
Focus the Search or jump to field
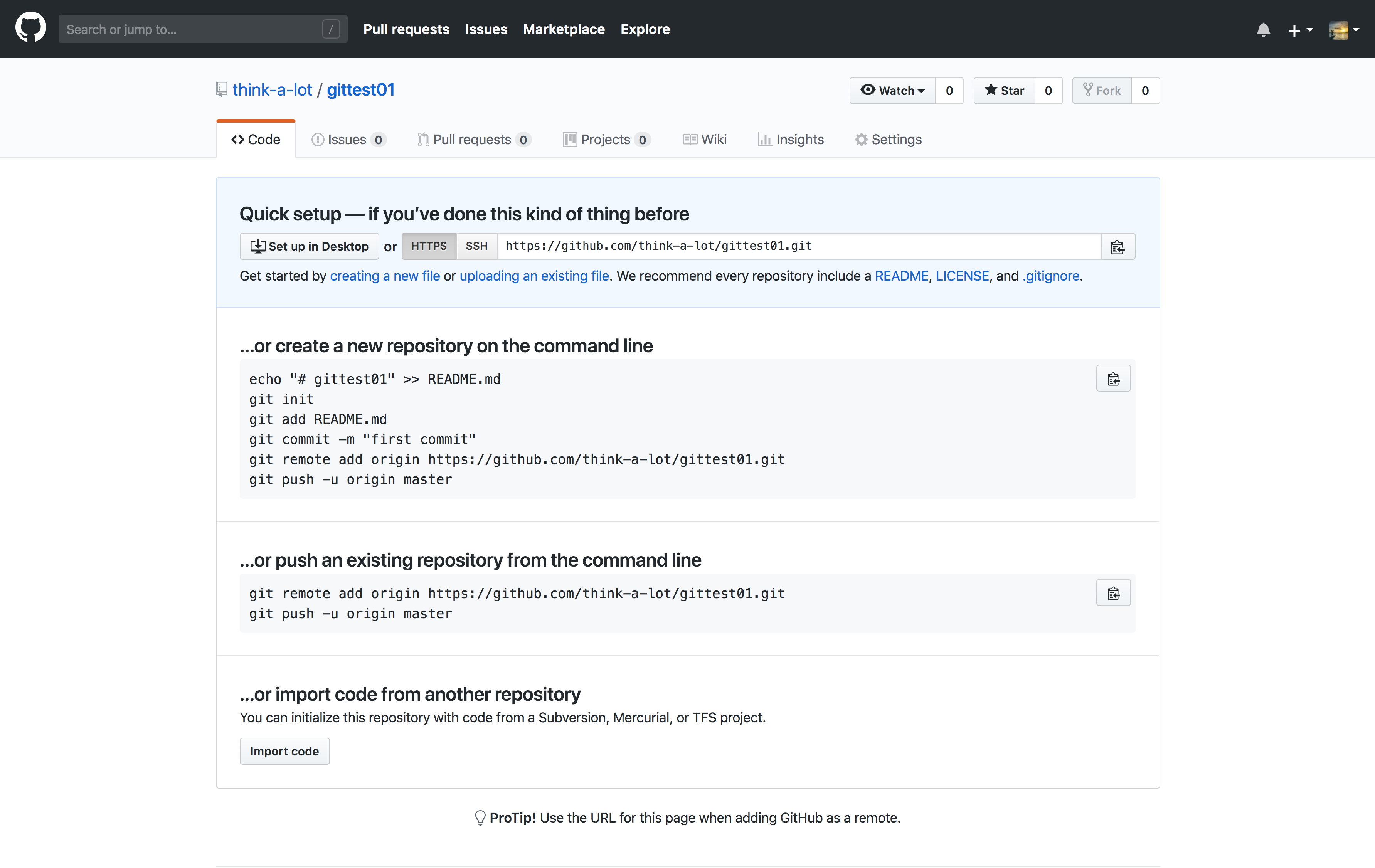pyautogui.click(x=203, y=29)
